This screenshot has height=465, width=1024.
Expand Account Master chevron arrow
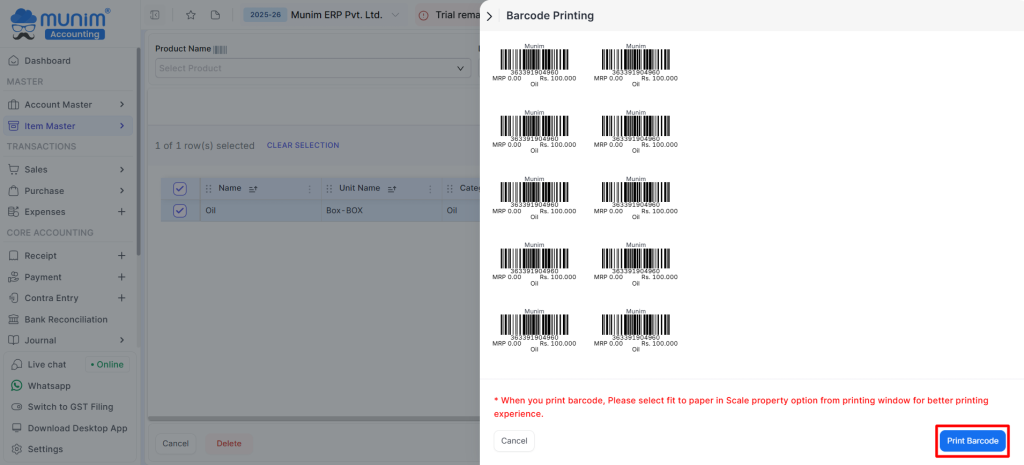(x=122, y=104)
